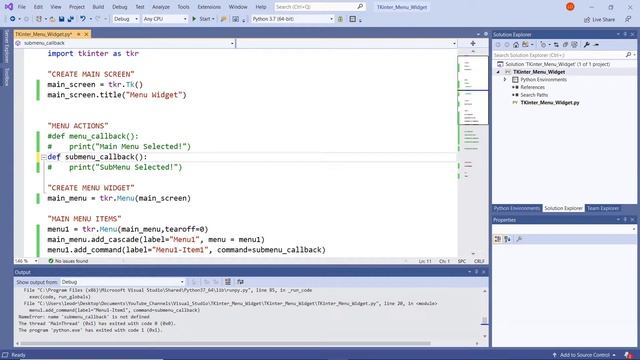Click the Clear All icon in Output toolbar
640x360 pixels.
click(228, 282)
